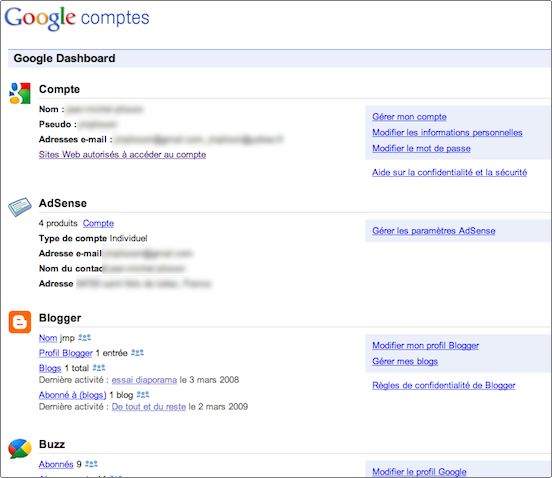Open Aide sur la confidentialité et la sécurité
Screen dimensions: 552x478
(x=450, y=172)
